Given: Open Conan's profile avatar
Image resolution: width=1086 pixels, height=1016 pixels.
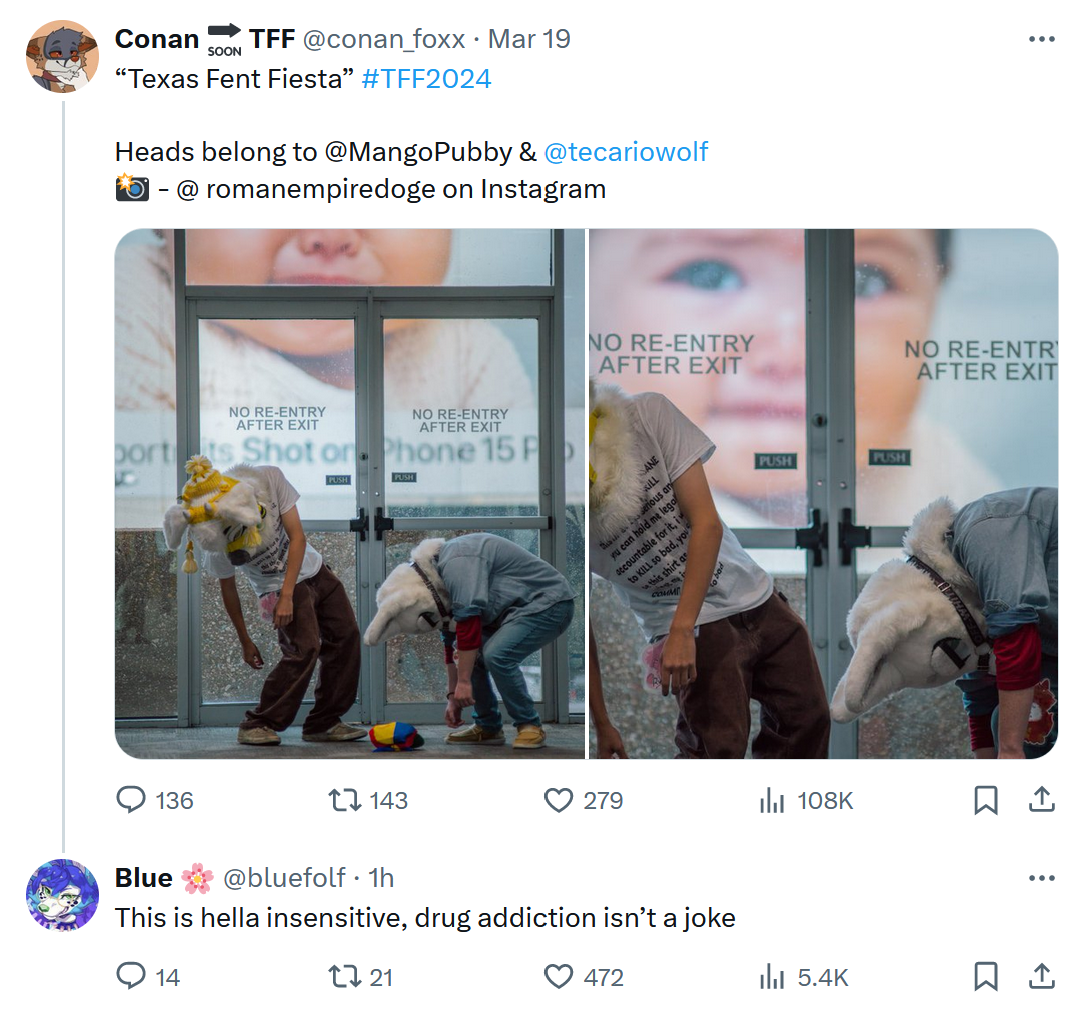Looking at the screenshot, I should [62, 56].
